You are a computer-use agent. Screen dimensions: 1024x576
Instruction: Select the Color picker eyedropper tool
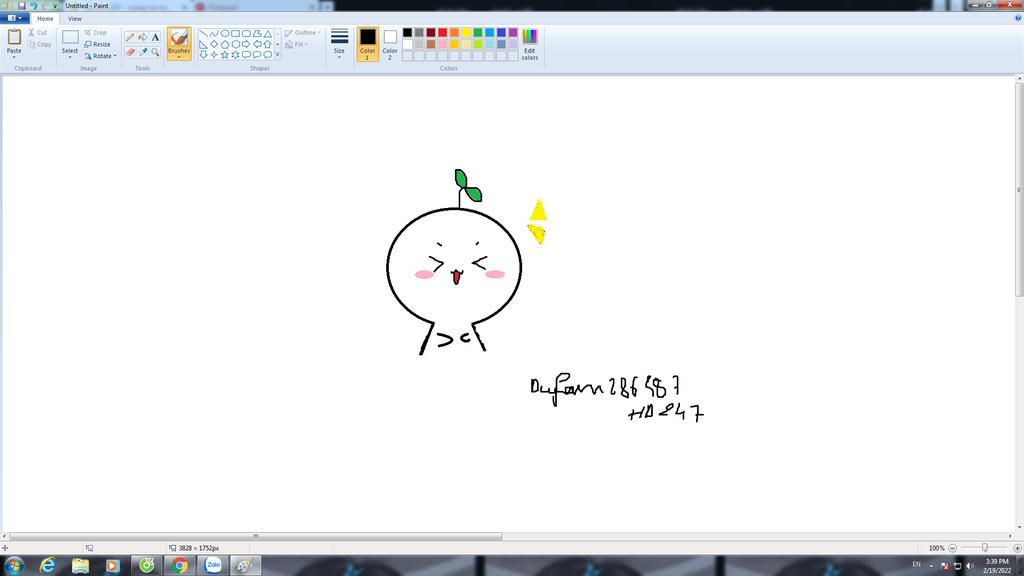click(x=142, y=52)
